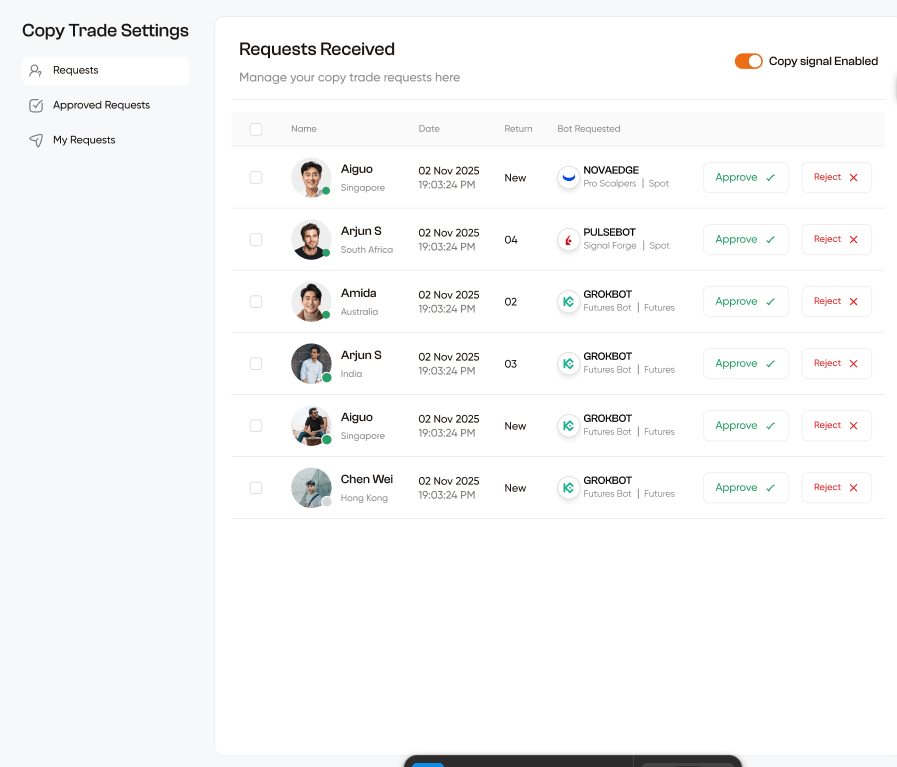The image size is (897, 767).
Task: Check the Aiguo GROKBOT row checkbox
Action: (x=256, y=426)
